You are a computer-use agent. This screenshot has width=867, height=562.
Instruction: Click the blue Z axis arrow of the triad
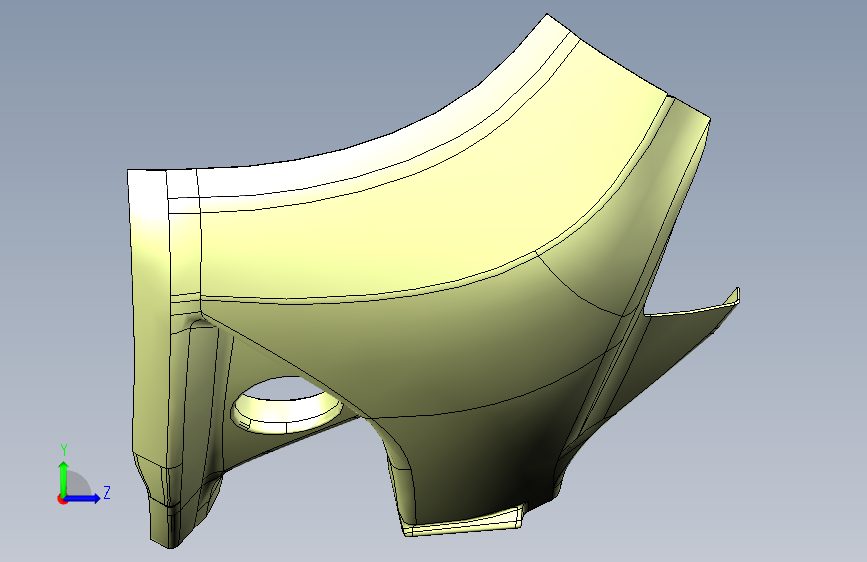point(83,498)
